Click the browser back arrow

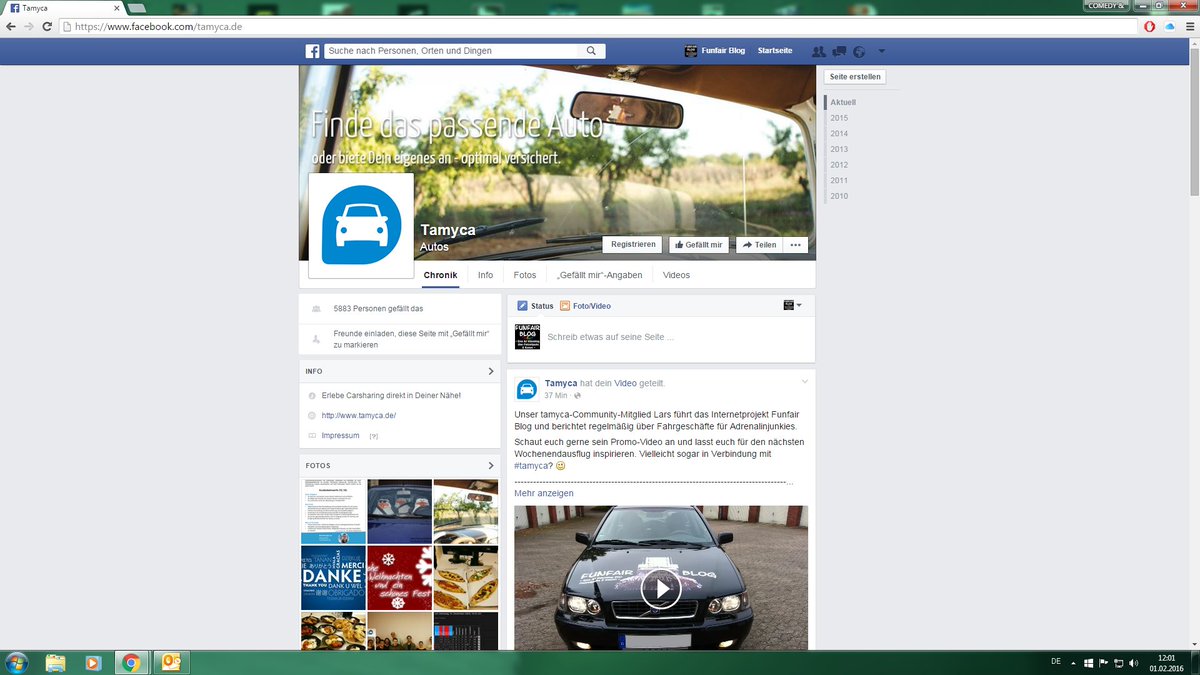pos(11,27)
